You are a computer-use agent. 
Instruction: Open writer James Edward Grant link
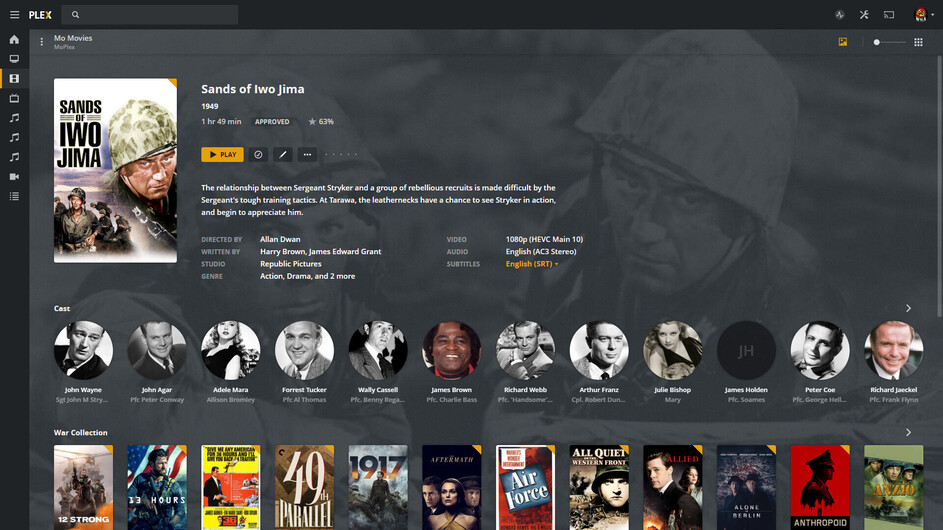(345, 251)
